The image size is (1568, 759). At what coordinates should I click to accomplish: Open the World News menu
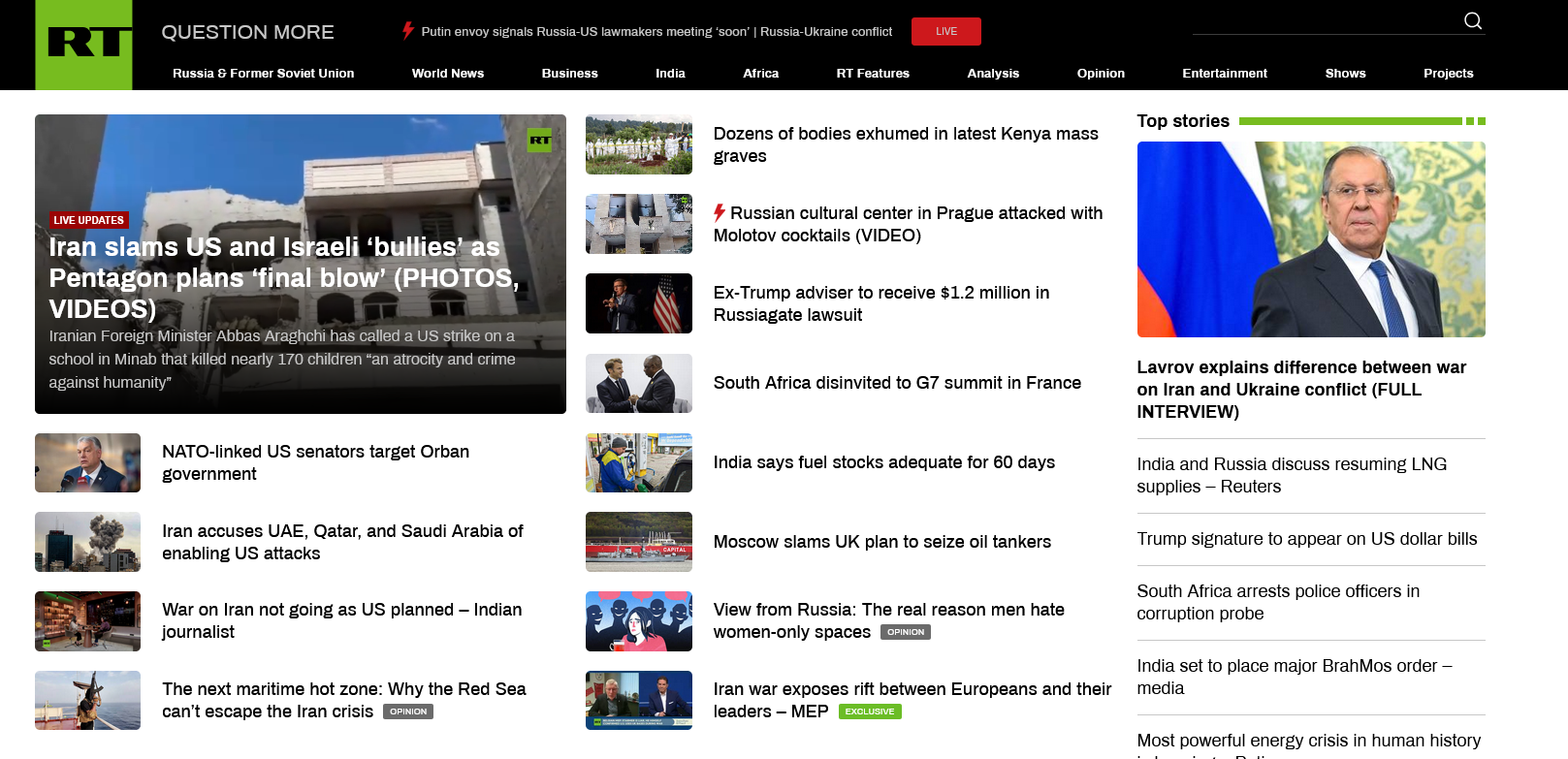[447, 74]
